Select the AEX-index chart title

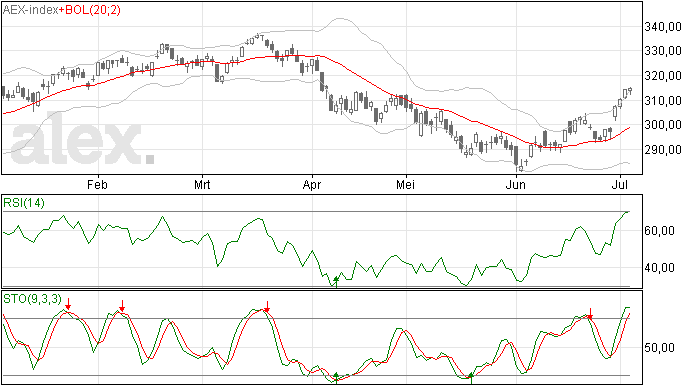tap(30, 10)
